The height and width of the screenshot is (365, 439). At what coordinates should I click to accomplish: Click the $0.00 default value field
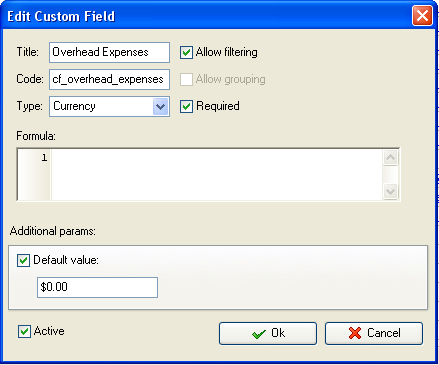(97, 287)
